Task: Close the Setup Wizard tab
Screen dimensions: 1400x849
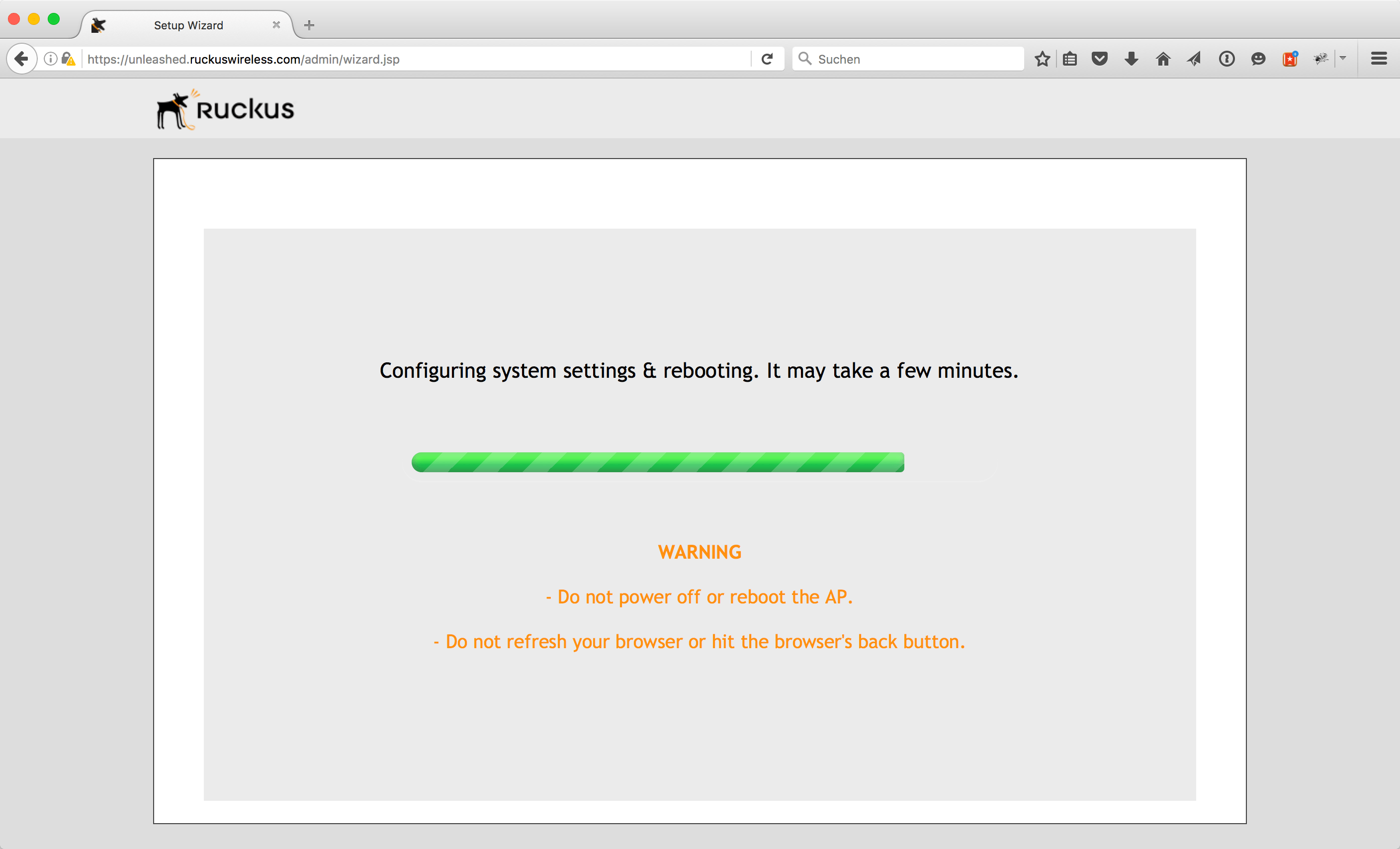Action: (x=276, y=25)
